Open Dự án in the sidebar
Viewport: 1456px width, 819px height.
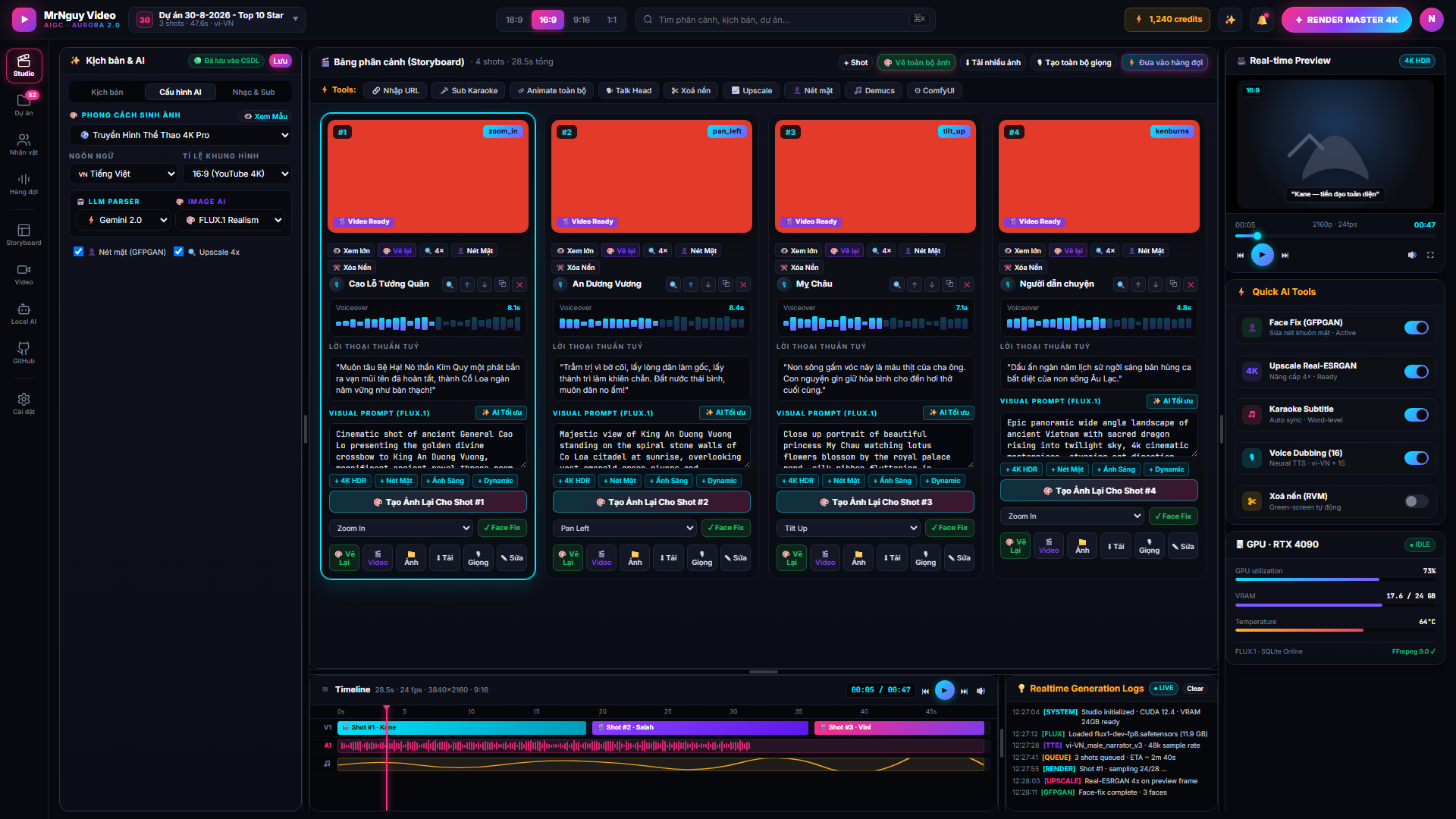tap(24, 105)
